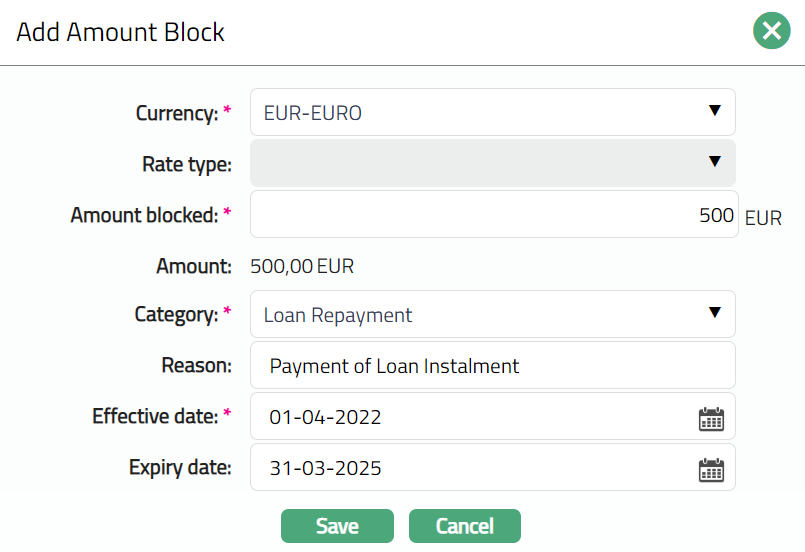Close the Add Amount Block dialog

[x=771, y=31]
